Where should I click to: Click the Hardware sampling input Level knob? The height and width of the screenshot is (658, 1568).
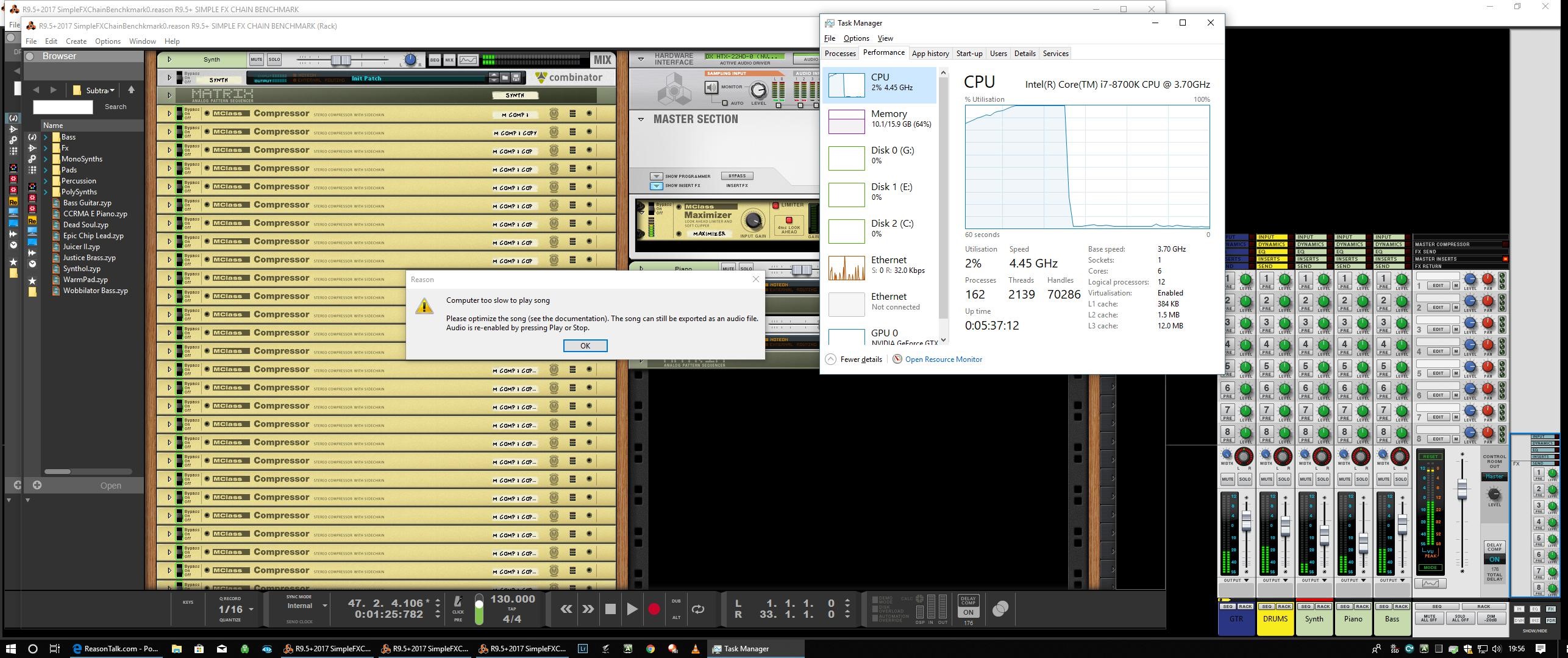click(758, 91)
